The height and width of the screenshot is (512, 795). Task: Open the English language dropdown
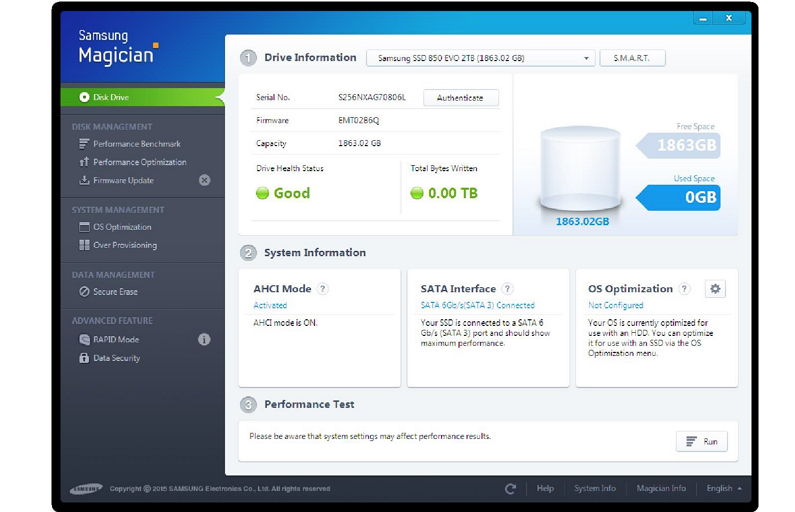click(x=724, y=489)
